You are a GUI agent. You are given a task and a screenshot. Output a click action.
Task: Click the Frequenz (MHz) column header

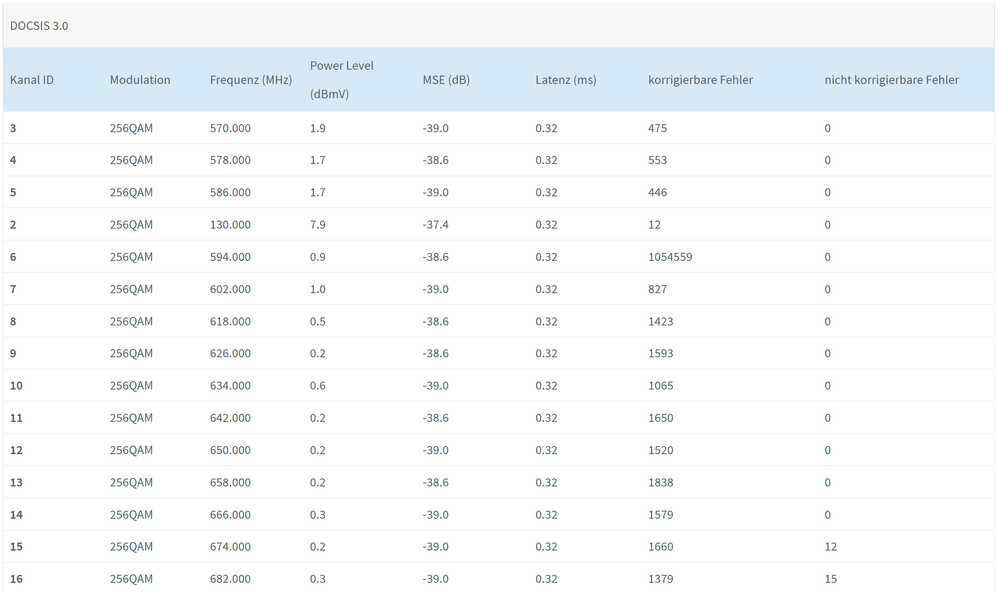coord(251,80)
